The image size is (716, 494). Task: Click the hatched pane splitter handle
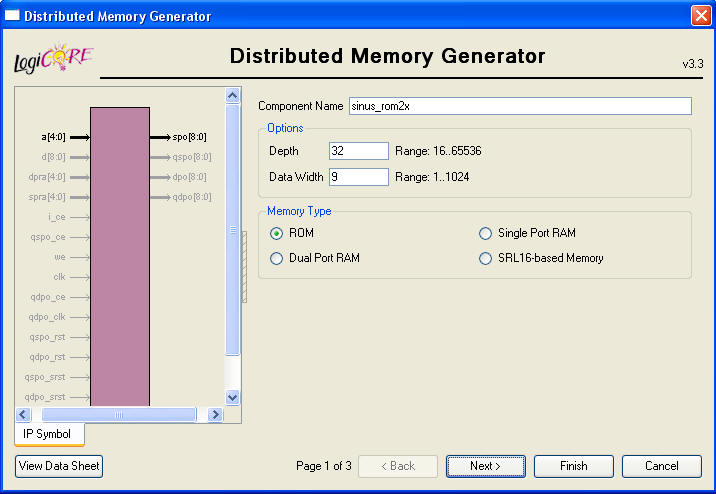[x=244, y=267]
